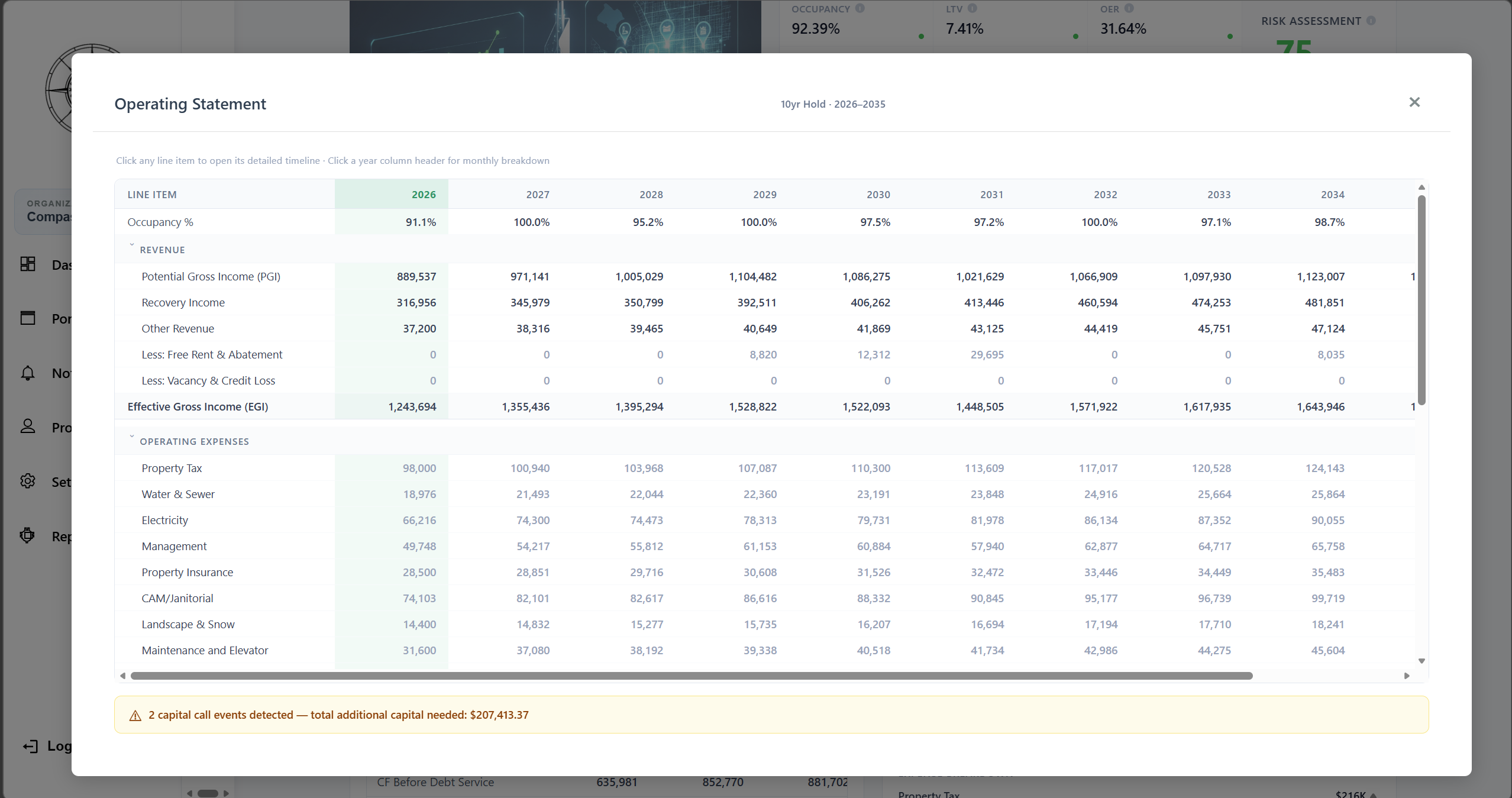Click the LTV info tooltip icon

(x=973, y=8)
